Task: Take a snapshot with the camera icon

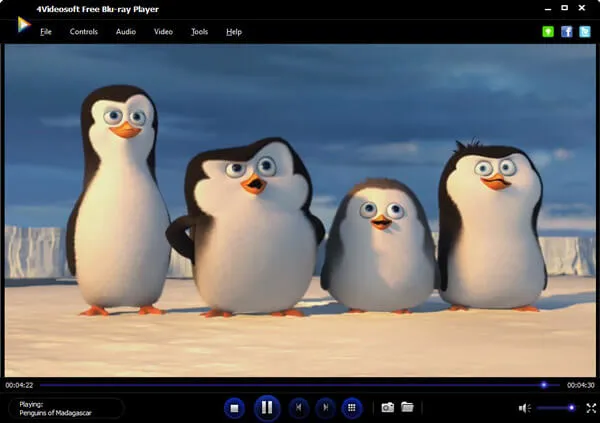Action: pos(387,407)
